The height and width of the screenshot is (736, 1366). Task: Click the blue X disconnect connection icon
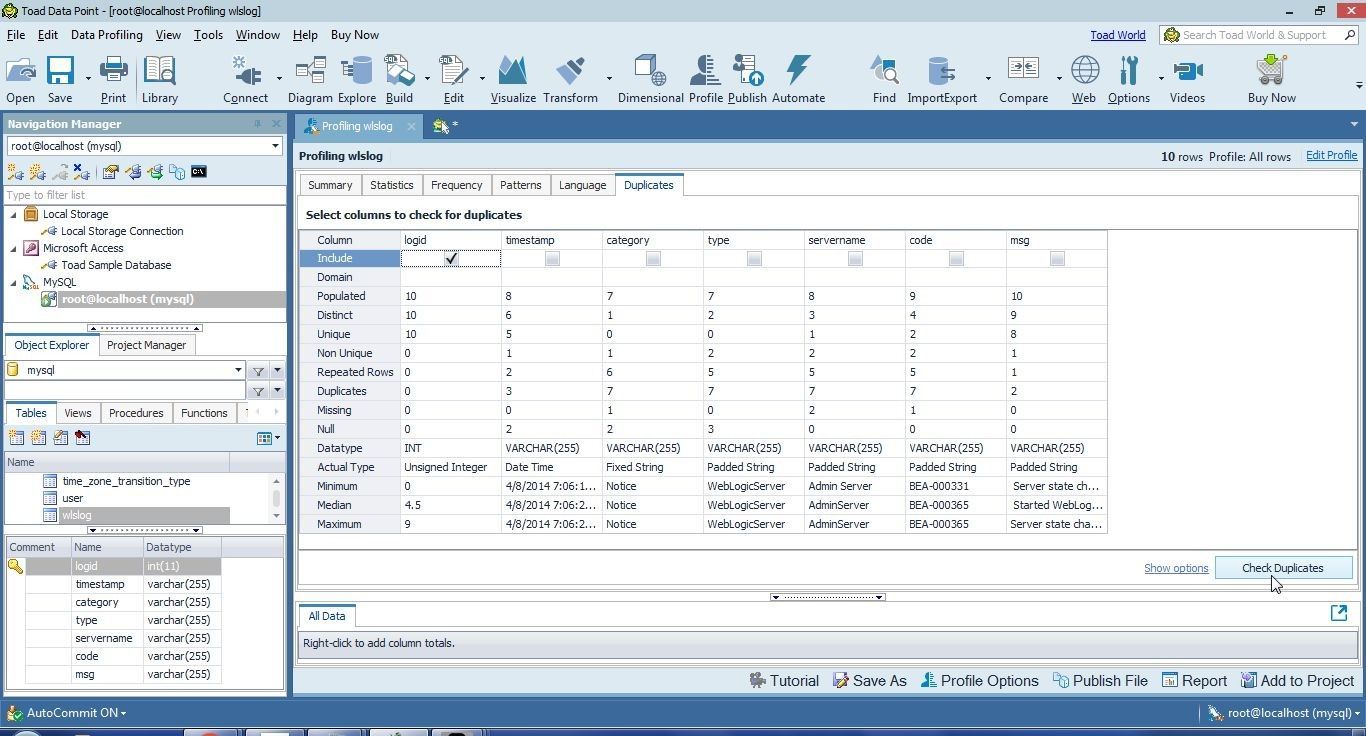(x=81, y=172)
